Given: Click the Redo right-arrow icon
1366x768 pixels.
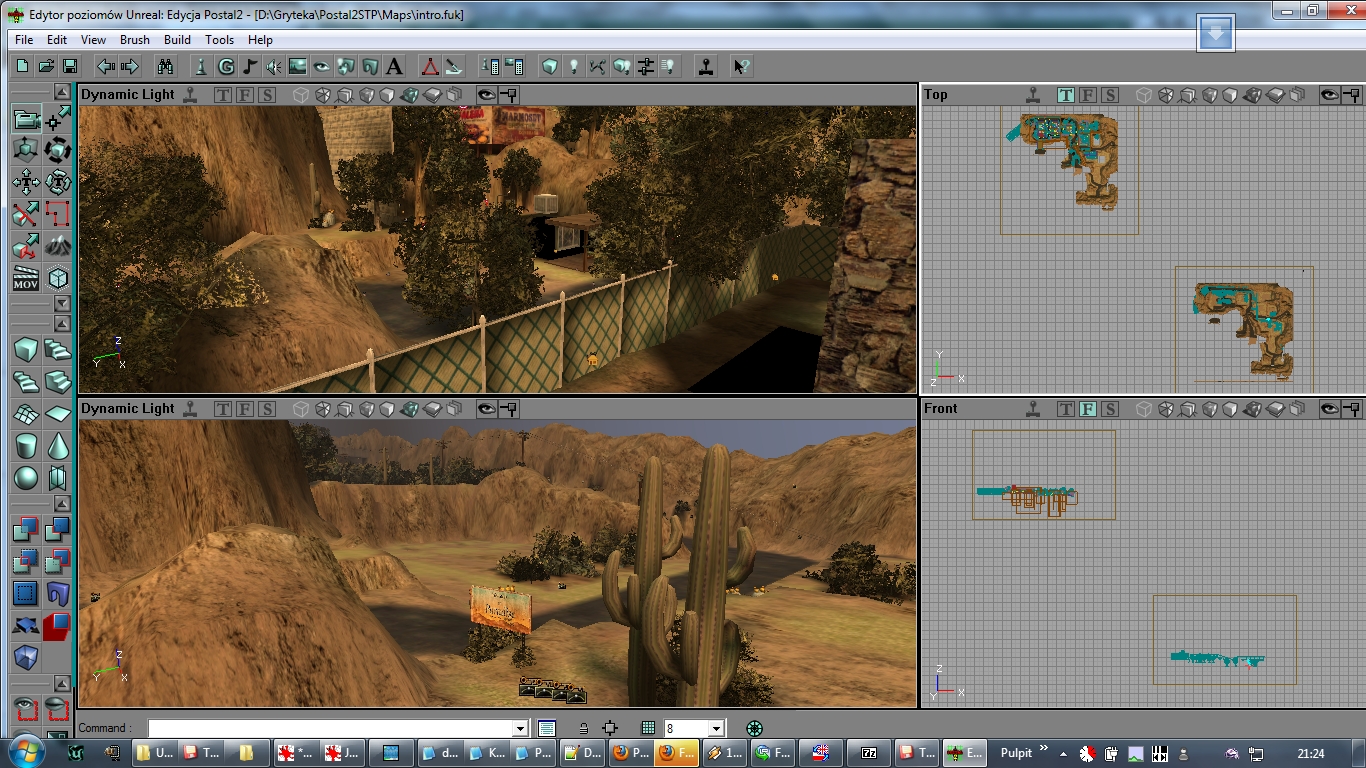Looking at the screenshot, I should [129, 66].
